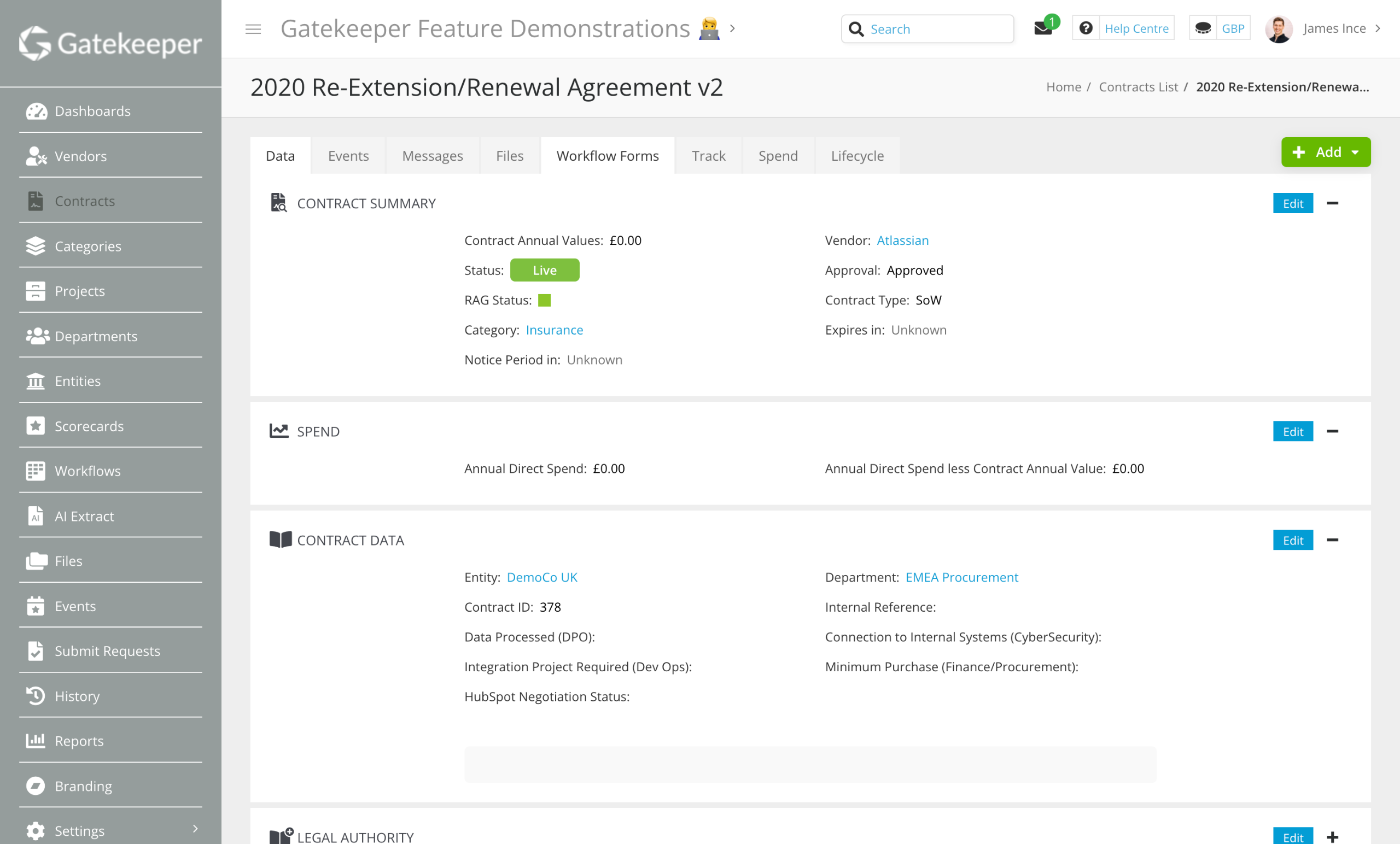
Task: Open the Messages tab
Action: pyautogui.click(x=432, y=156)
